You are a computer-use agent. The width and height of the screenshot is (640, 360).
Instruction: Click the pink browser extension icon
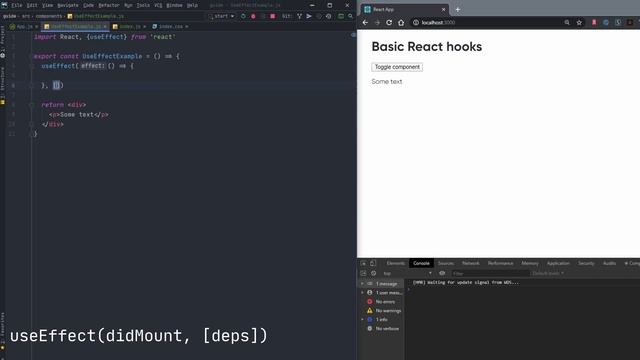(x=594, y=22)
